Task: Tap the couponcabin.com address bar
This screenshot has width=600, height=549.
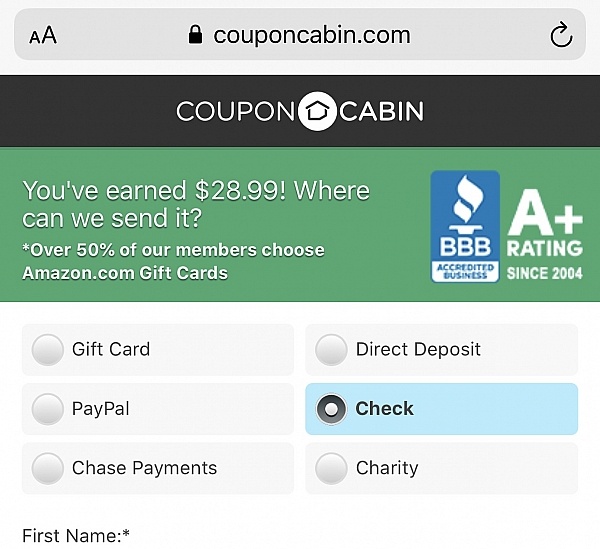Action: pyautogui.click(x=300, y=34)
